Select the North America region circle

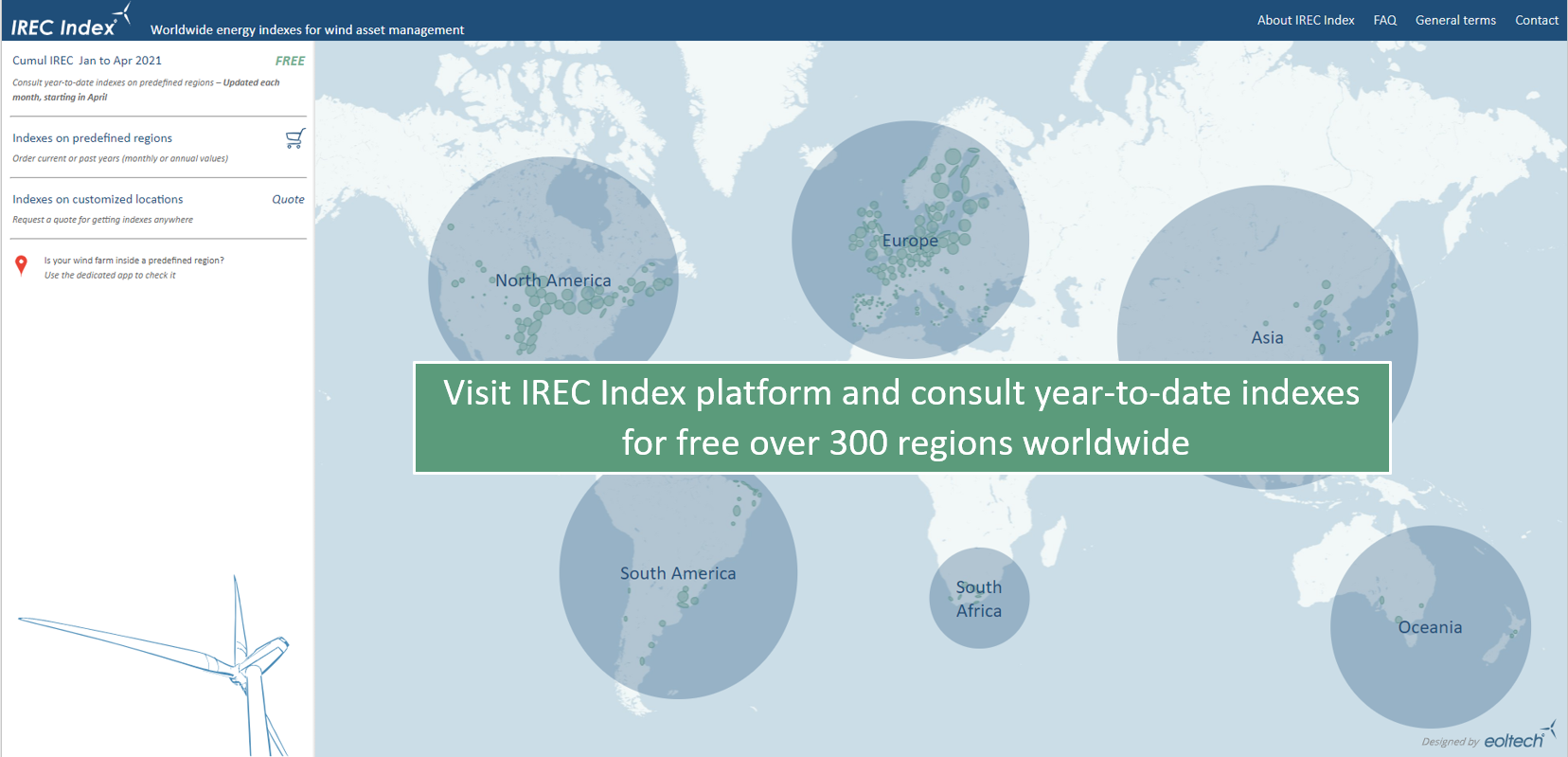tap(553, 280)
